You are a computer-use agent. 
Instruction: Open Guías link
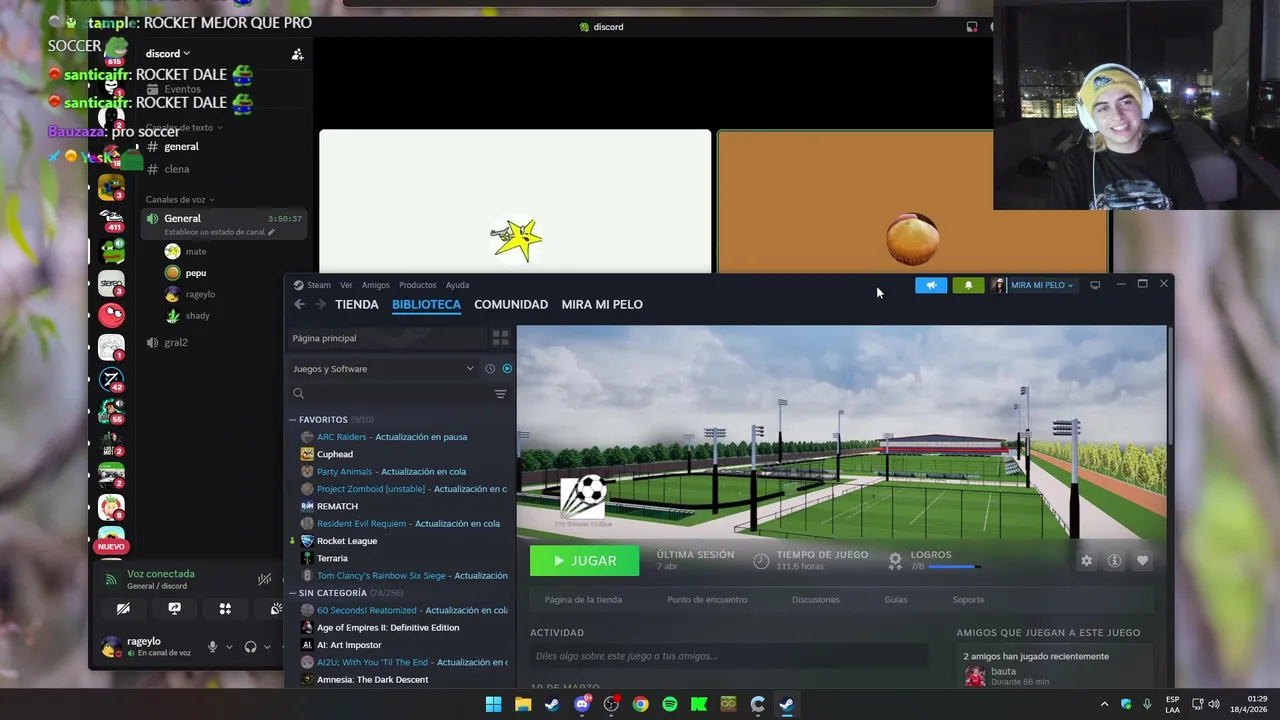coord(896,600)
